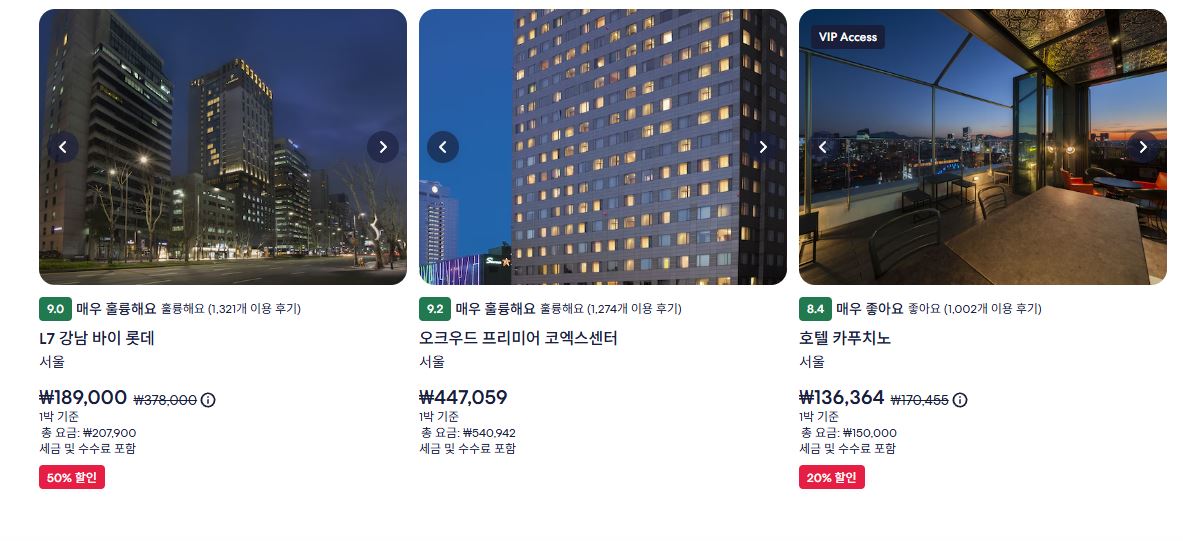Click the VIP Access badge

point(848,37)
